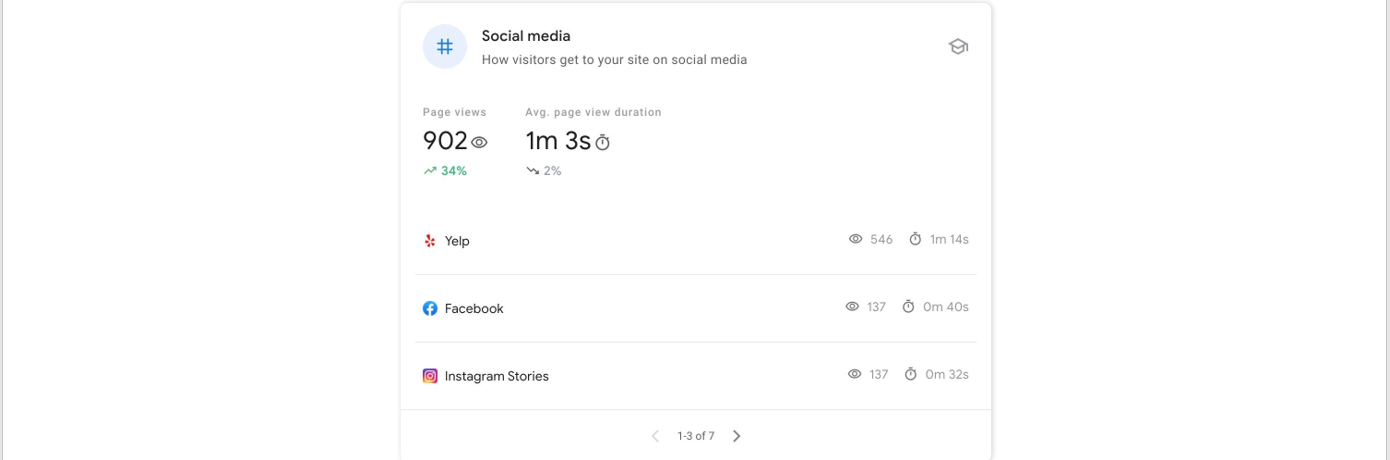
Task: Click the Yelp logo icon
Action: (x=430, y=241)
